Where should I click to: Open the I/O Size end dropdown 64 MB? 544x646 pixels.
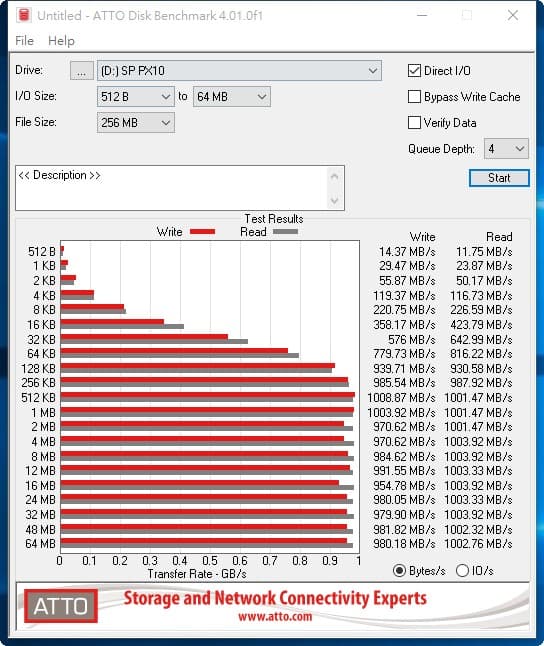pyautogui.click(x=232, y=97)
